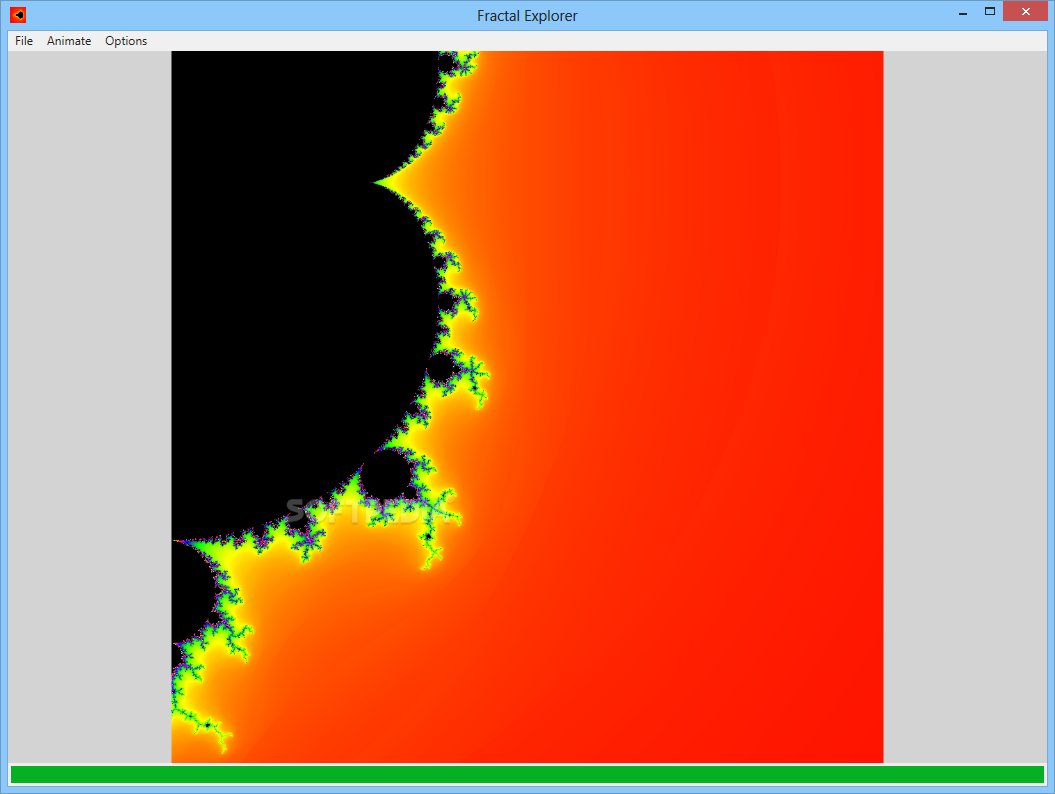Image resolution: width=1055 pixels, height=794 pixels.
Task: Open the File menu
Action: pos(24,41)
